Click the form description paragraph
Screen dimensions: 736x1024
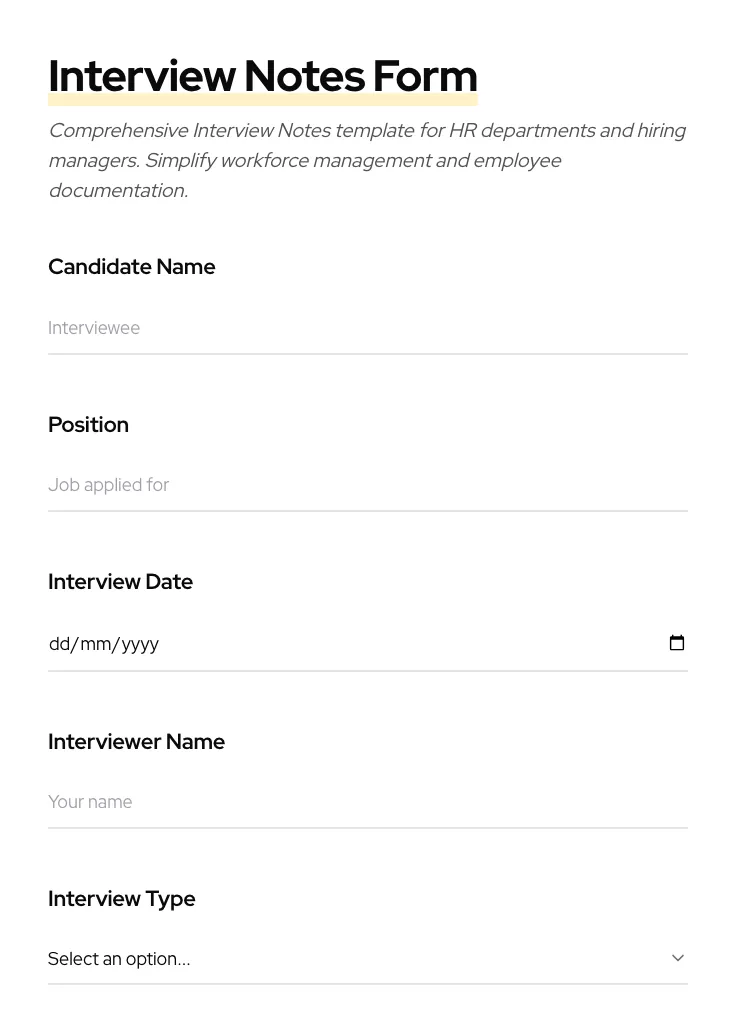[x=367, y=160]
